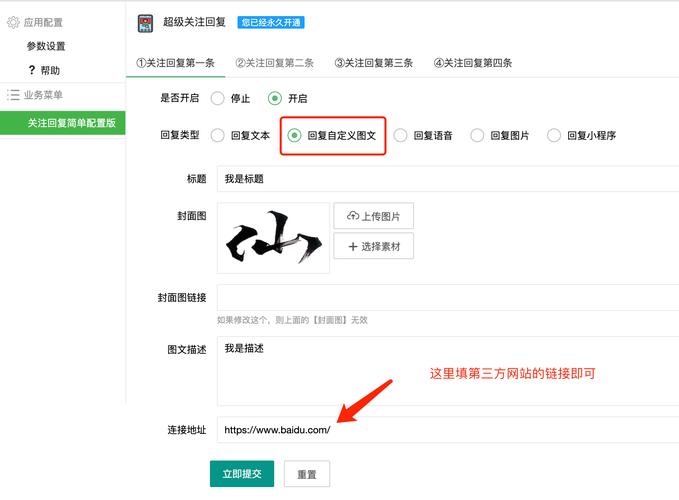Submit the form with 立即提交
Viewport: 679px width, 500px height.
[x=241, y=474]
